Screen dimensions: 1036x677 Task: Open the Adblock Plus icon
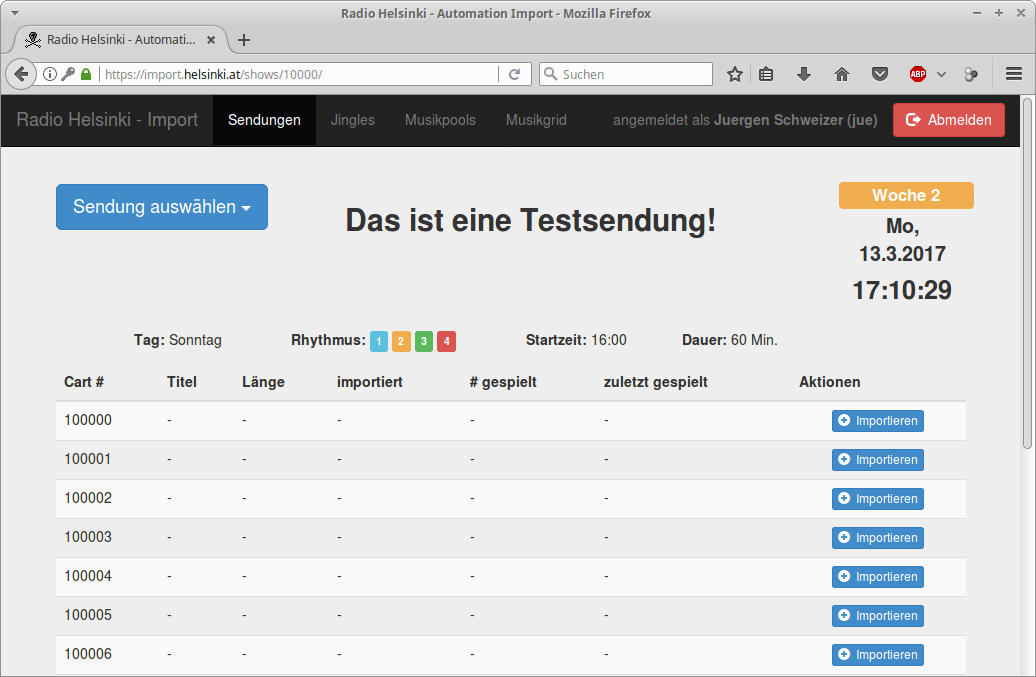917,75
